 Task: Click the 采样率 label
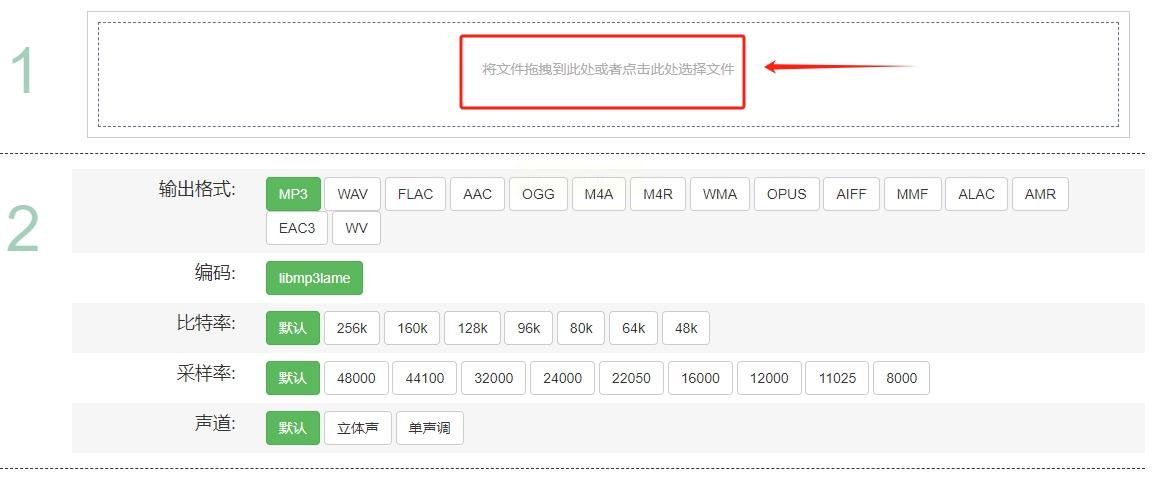[x=206, y=373]
